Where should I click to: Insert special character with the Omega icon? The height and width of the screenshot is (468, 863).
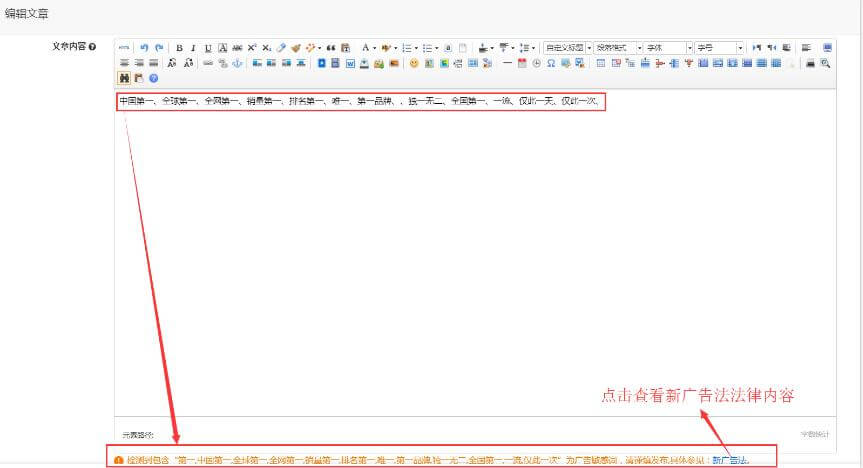(551, 63)
